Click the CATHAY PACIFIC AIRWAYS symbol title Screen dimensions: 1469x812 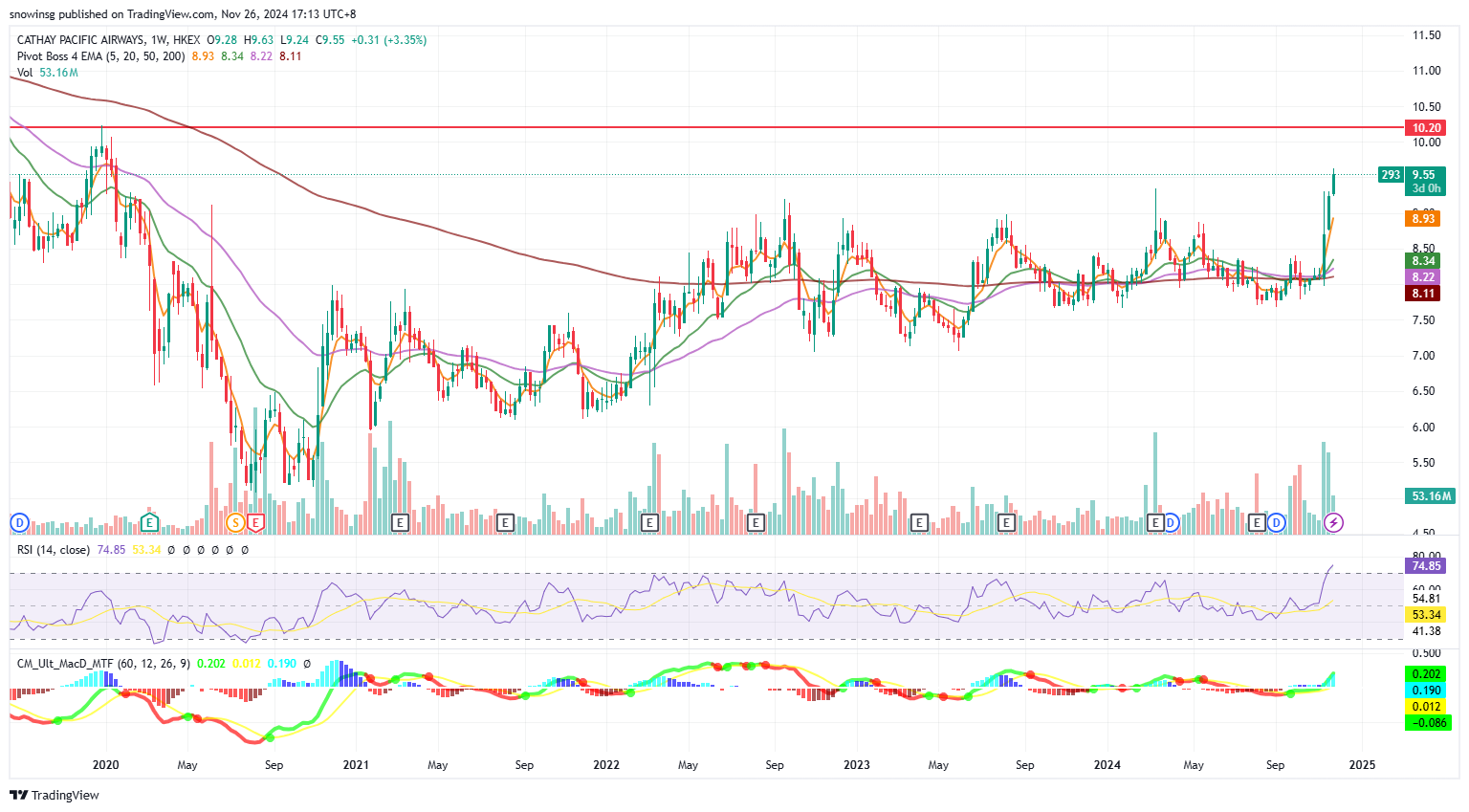(x=80, y=40)
